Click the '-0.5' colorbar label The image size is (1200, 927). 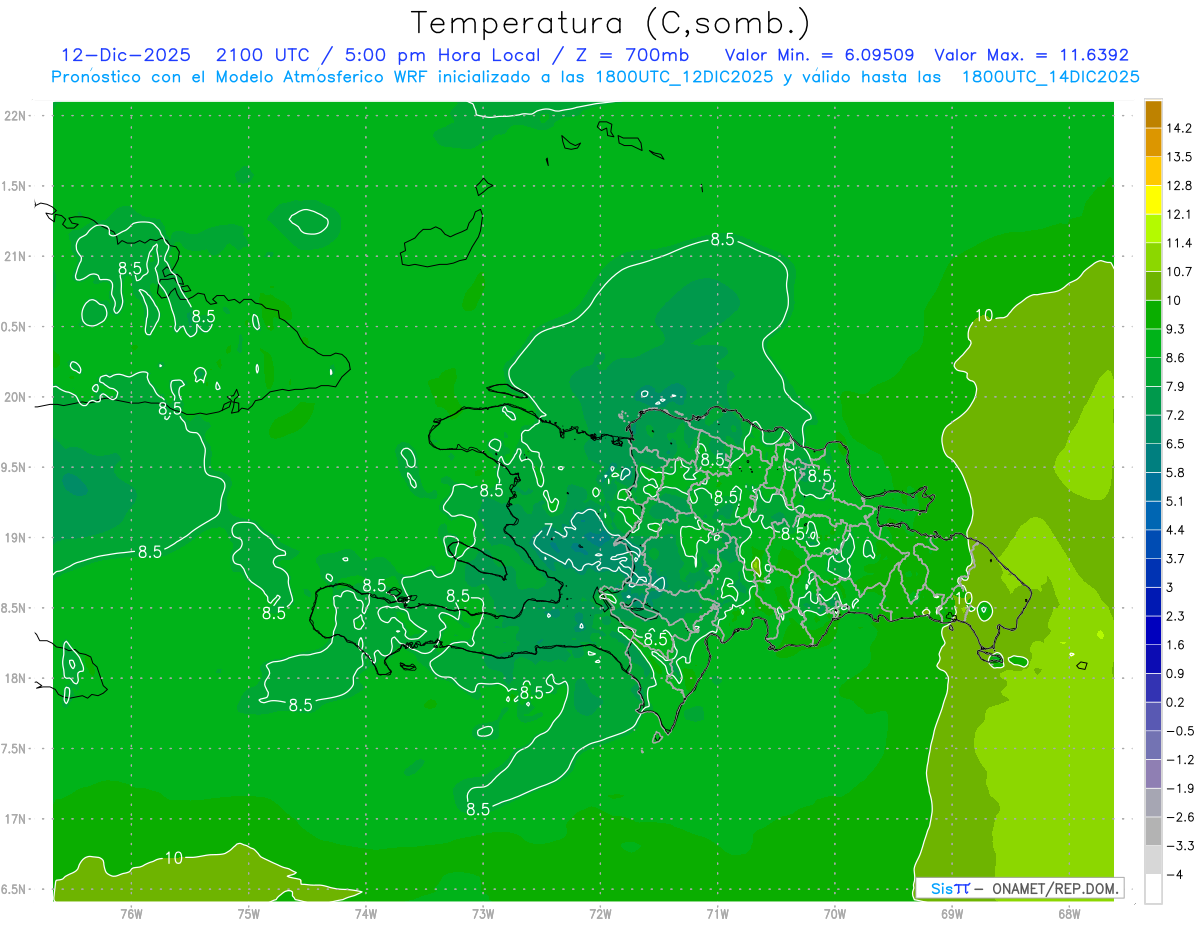[x=1179, y=731]
